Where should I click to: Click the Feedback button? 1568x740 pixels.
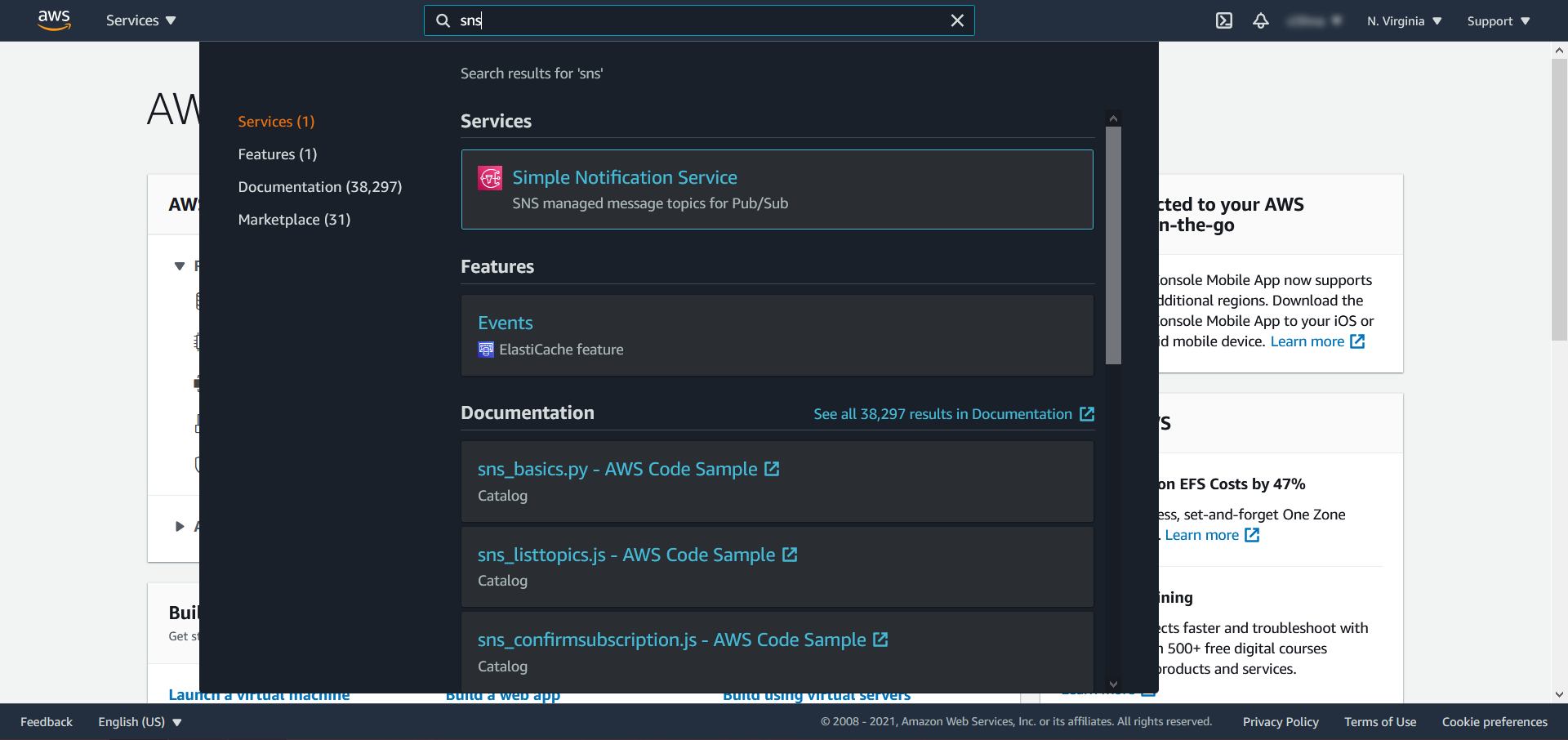(x=47, y=722)
